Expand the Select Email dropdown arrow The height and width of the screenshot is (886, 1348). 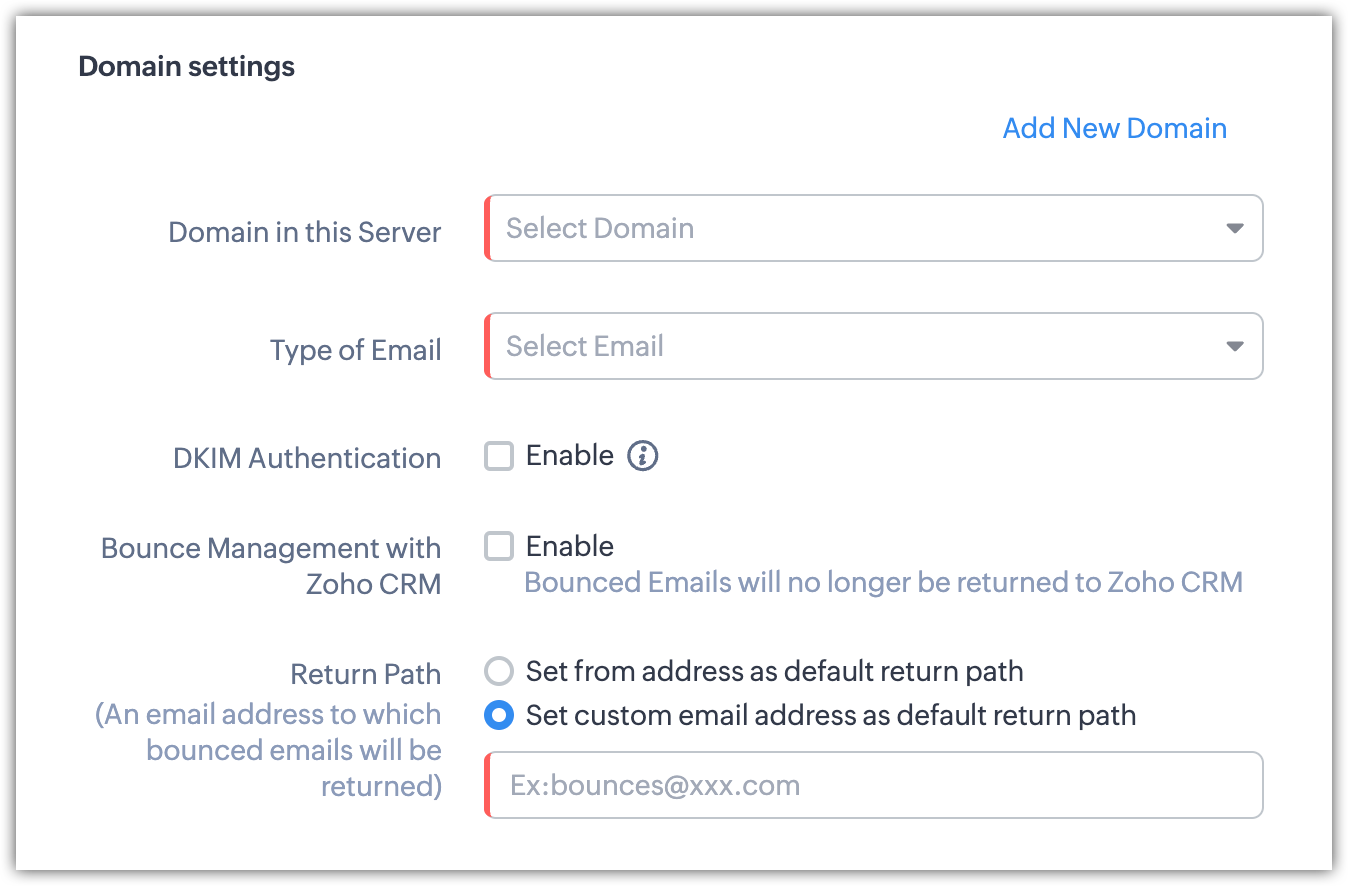[1234, 347]
